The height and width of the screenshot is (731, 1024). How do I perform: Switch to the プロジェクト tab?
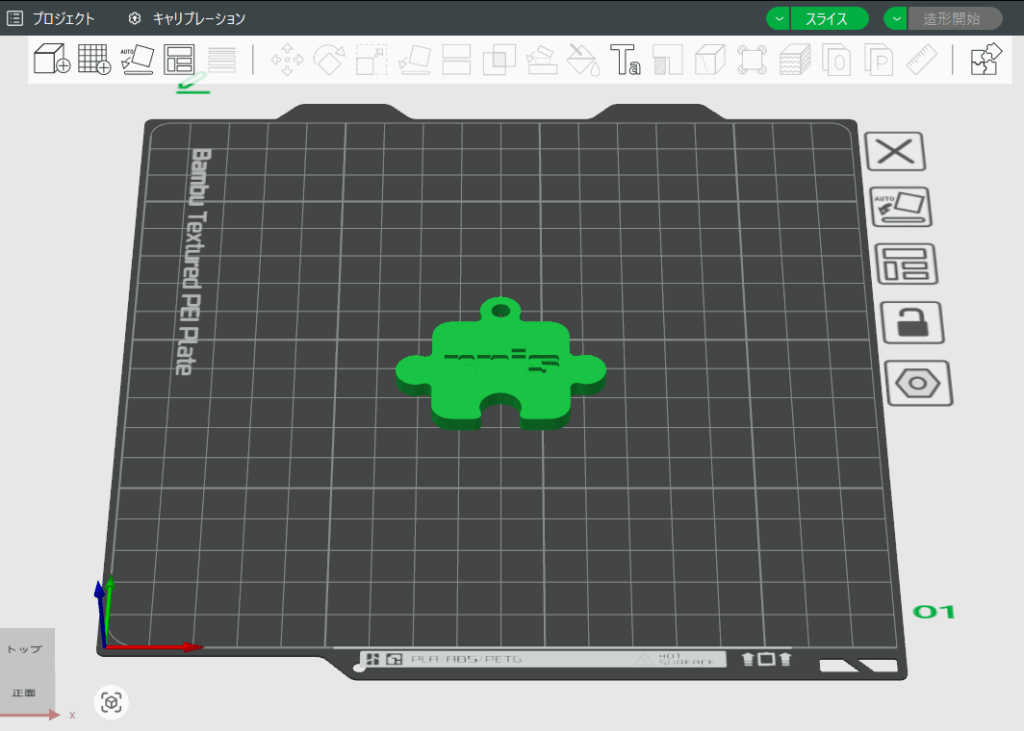click(52, 19)
